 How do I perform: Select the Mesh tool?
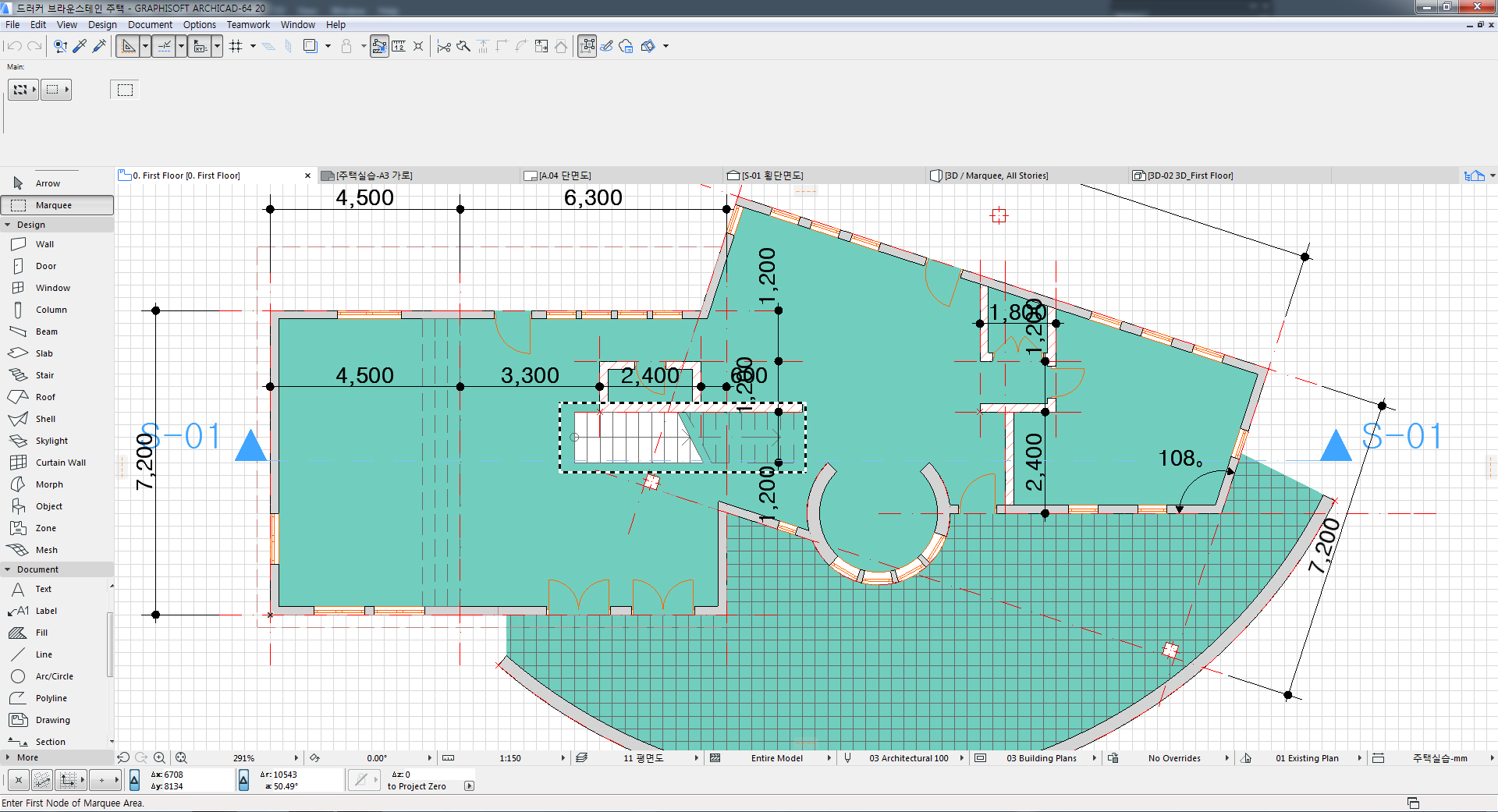tap(57, 550)
